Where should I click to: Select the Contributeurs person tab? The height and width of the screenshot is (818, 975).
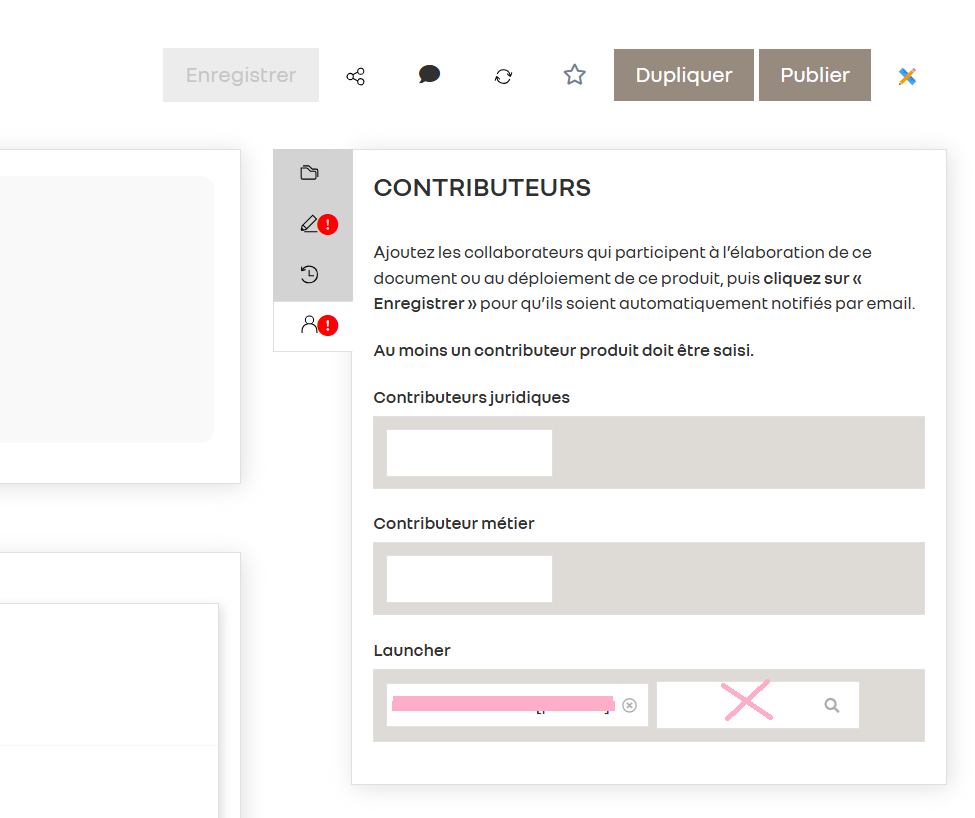click(309, 324)
